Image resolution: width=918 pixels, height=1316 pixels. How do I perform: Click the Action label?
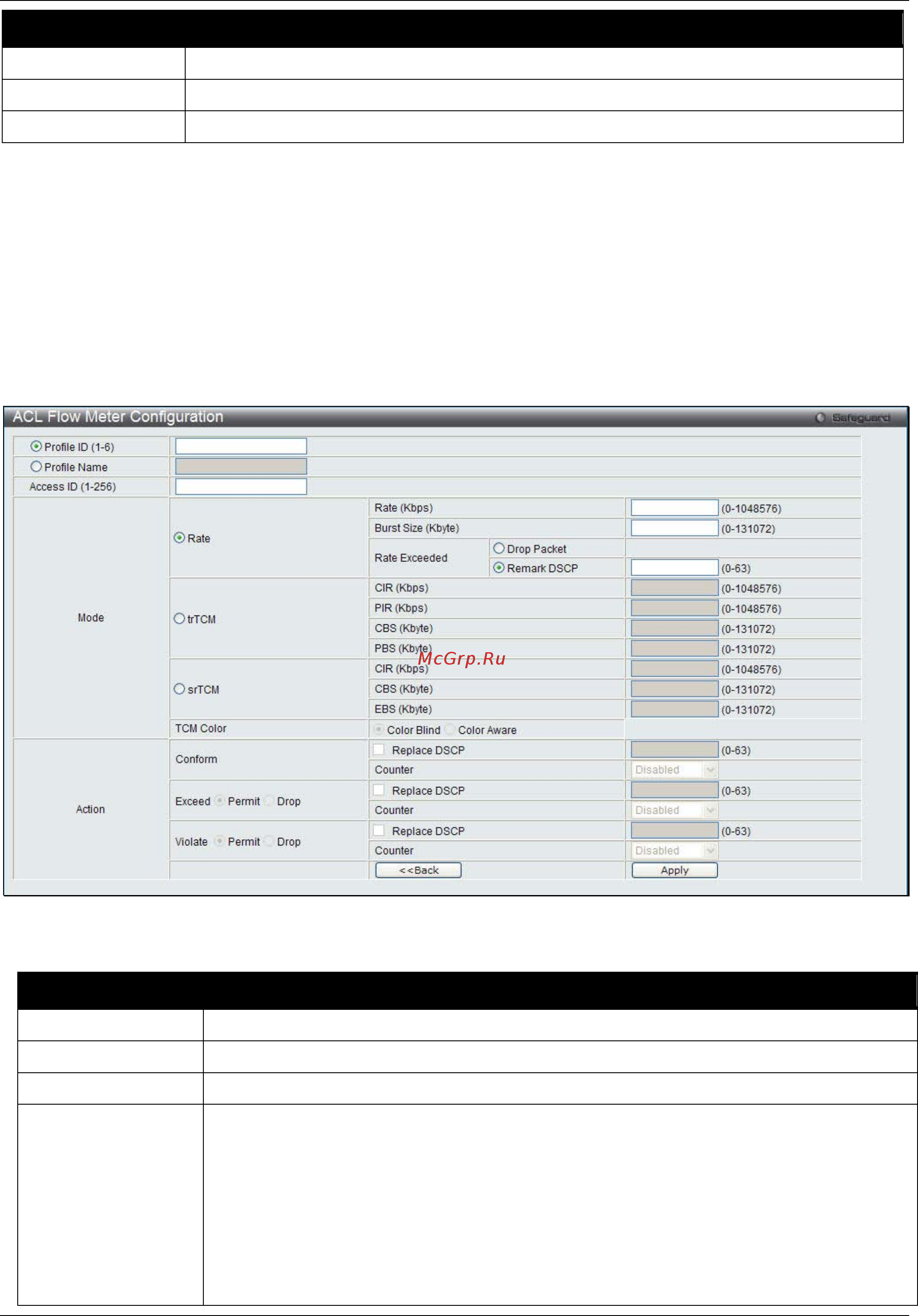pos(90,809)
